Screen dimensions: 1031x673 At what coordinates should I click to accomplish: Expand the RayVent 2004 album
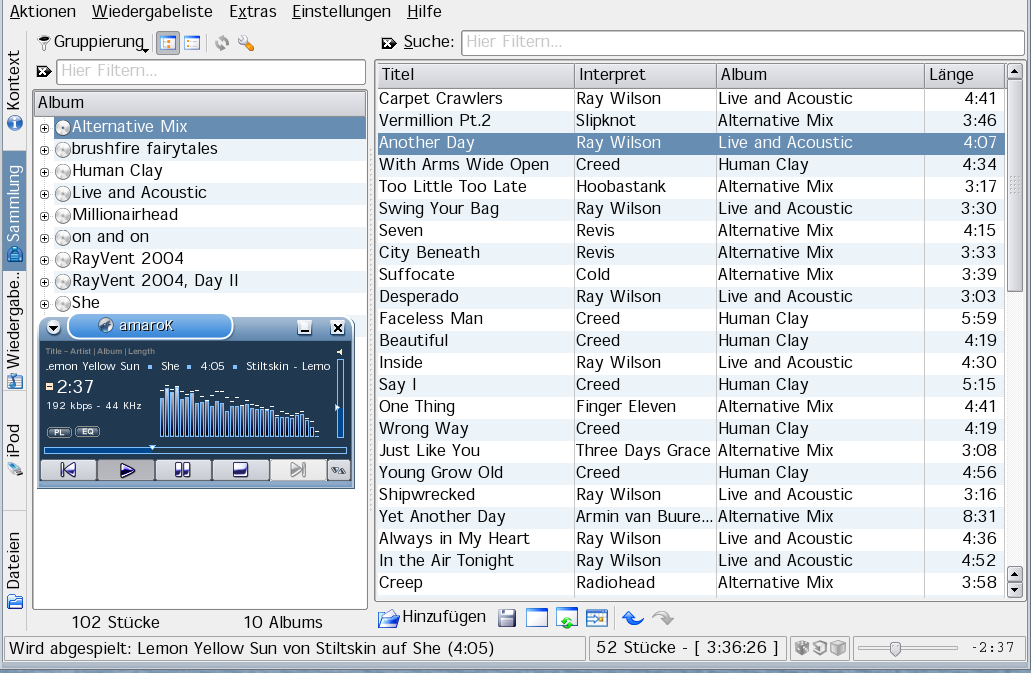[45, 260]
